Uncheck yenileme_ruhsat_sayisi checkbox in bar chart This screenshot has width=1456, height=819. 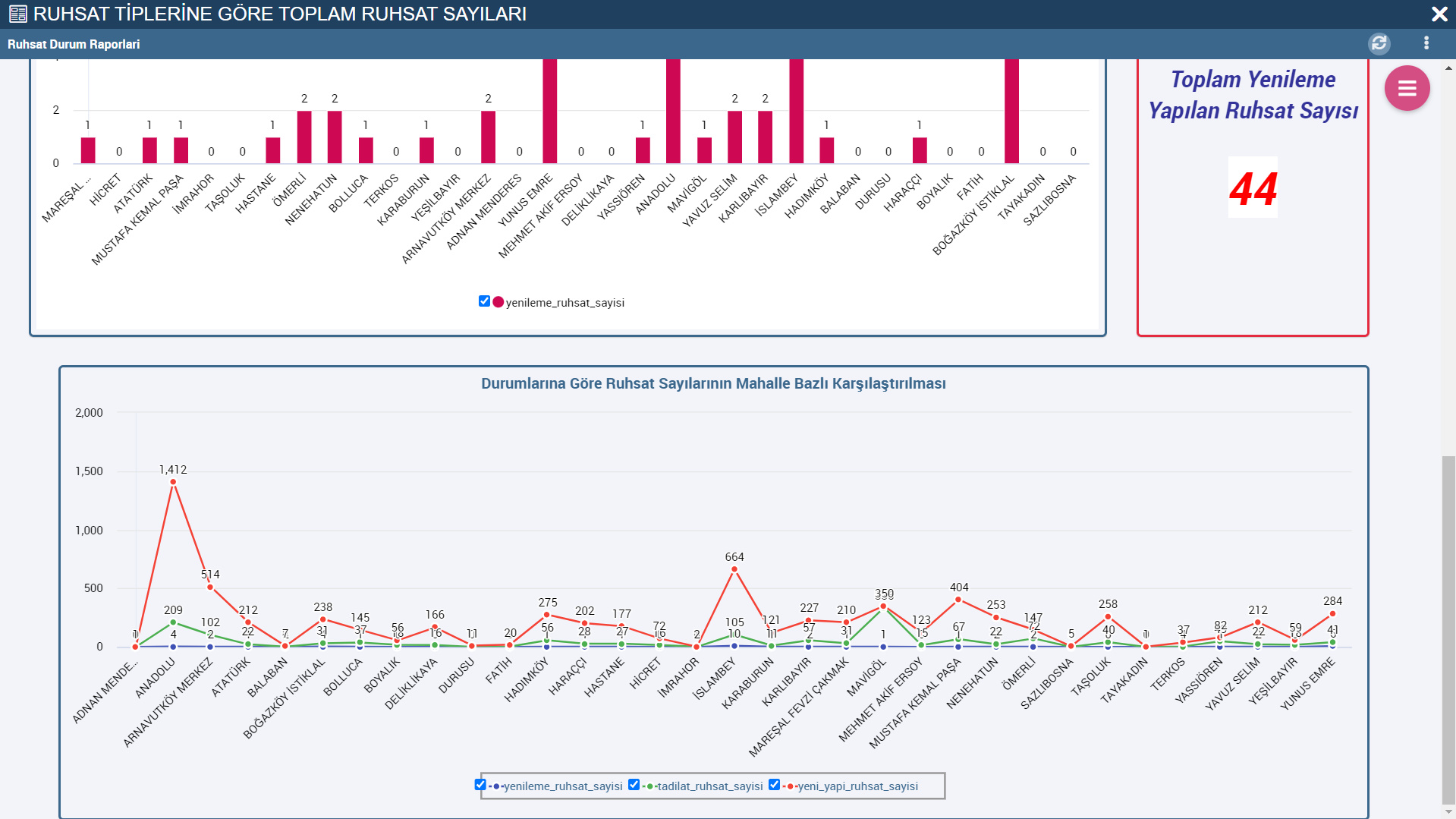[x=484, y=301]
